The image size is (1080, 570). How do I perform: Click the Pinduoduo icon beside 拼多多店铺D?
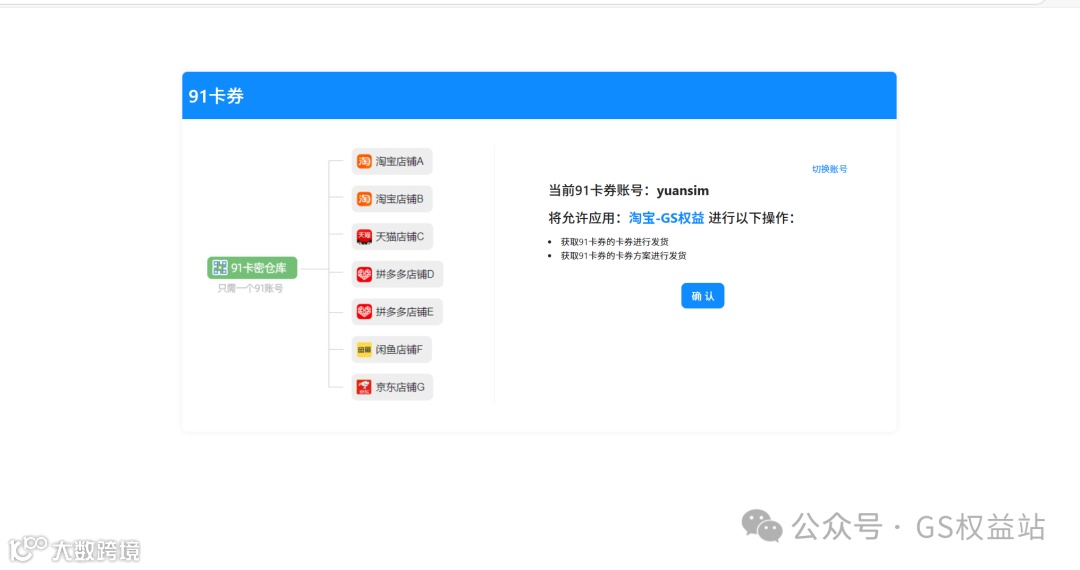click(x=364, y=274)
